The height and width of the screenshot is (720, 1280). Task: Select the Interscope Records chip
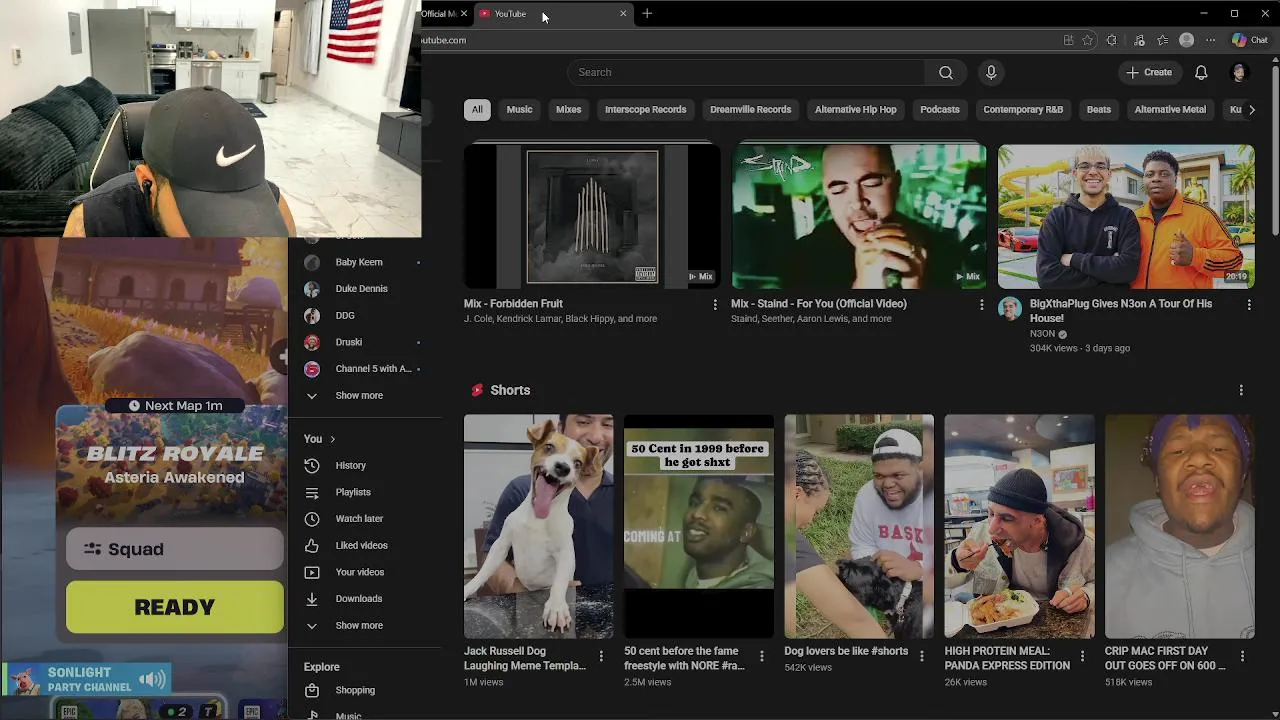click(x=645, y=110)
